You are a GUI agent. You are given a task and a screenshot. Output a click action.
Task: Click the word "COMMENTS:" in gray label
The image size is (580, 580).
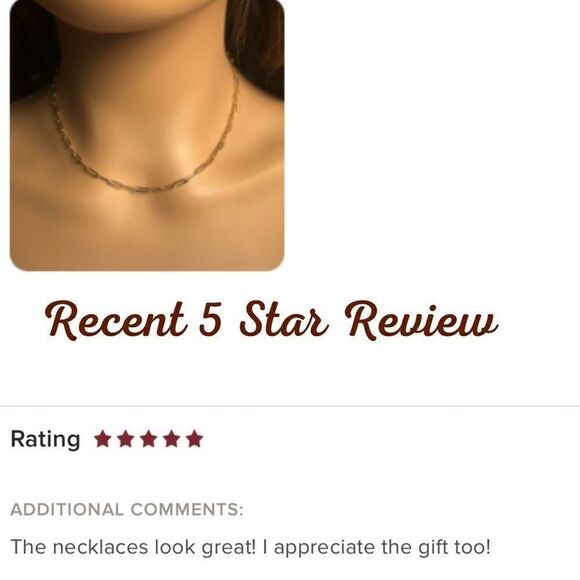[x=187, y=509]
